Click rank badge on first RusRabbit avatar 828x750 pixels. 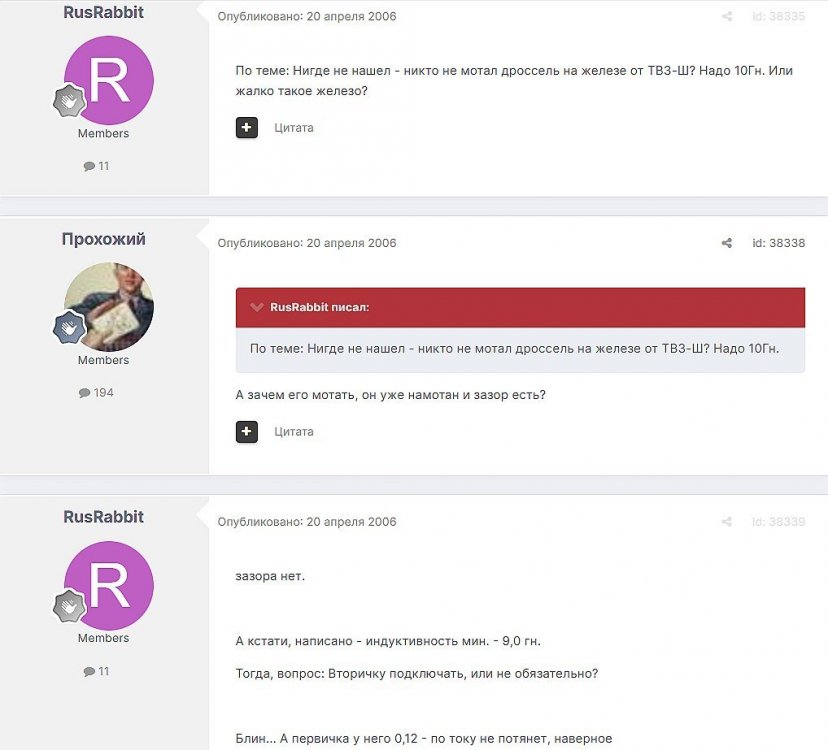(x=69, y=100)
